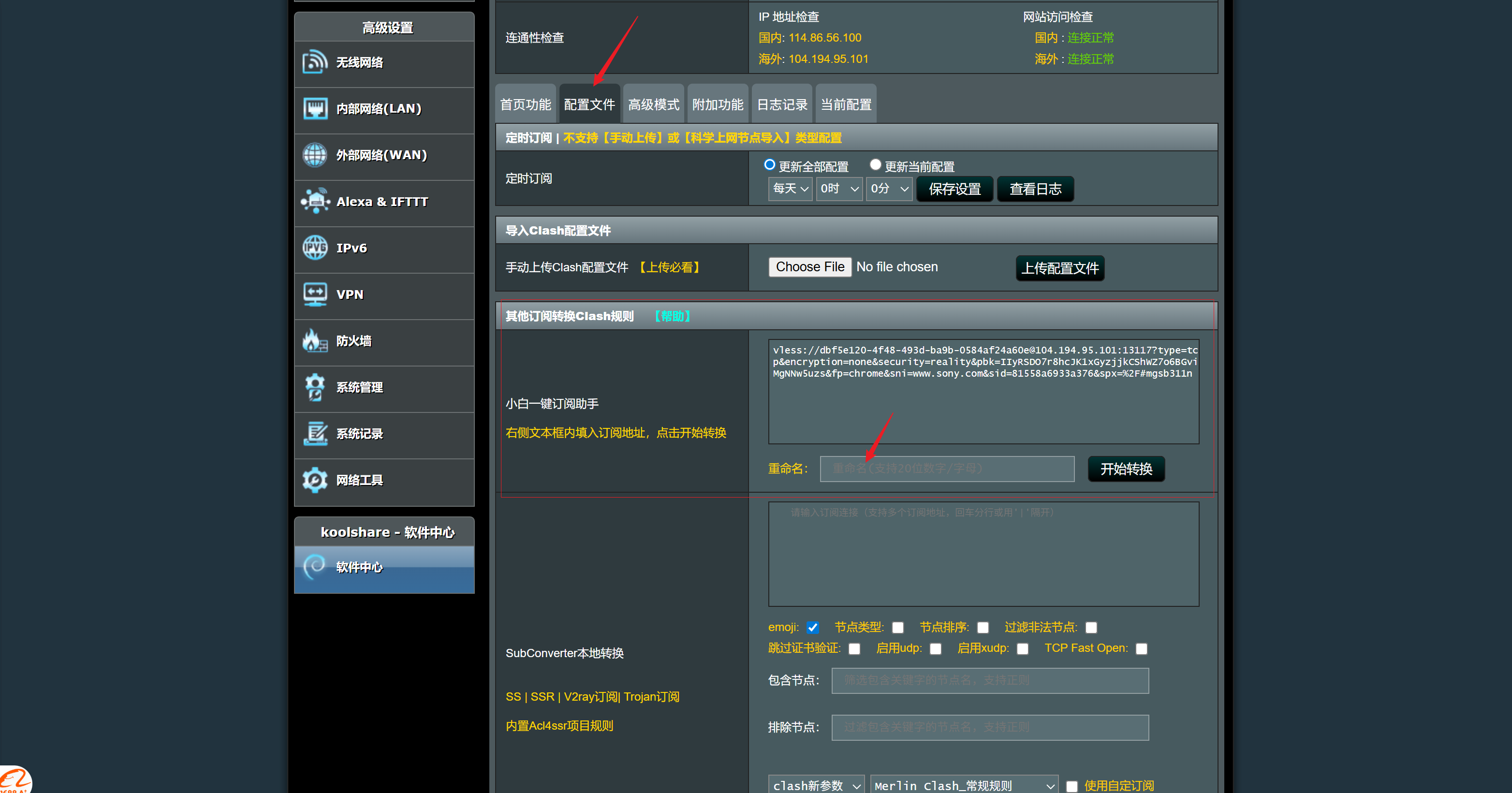
Task: Open the WAN (外部网络) globe icon
Action: click(315, 155)
